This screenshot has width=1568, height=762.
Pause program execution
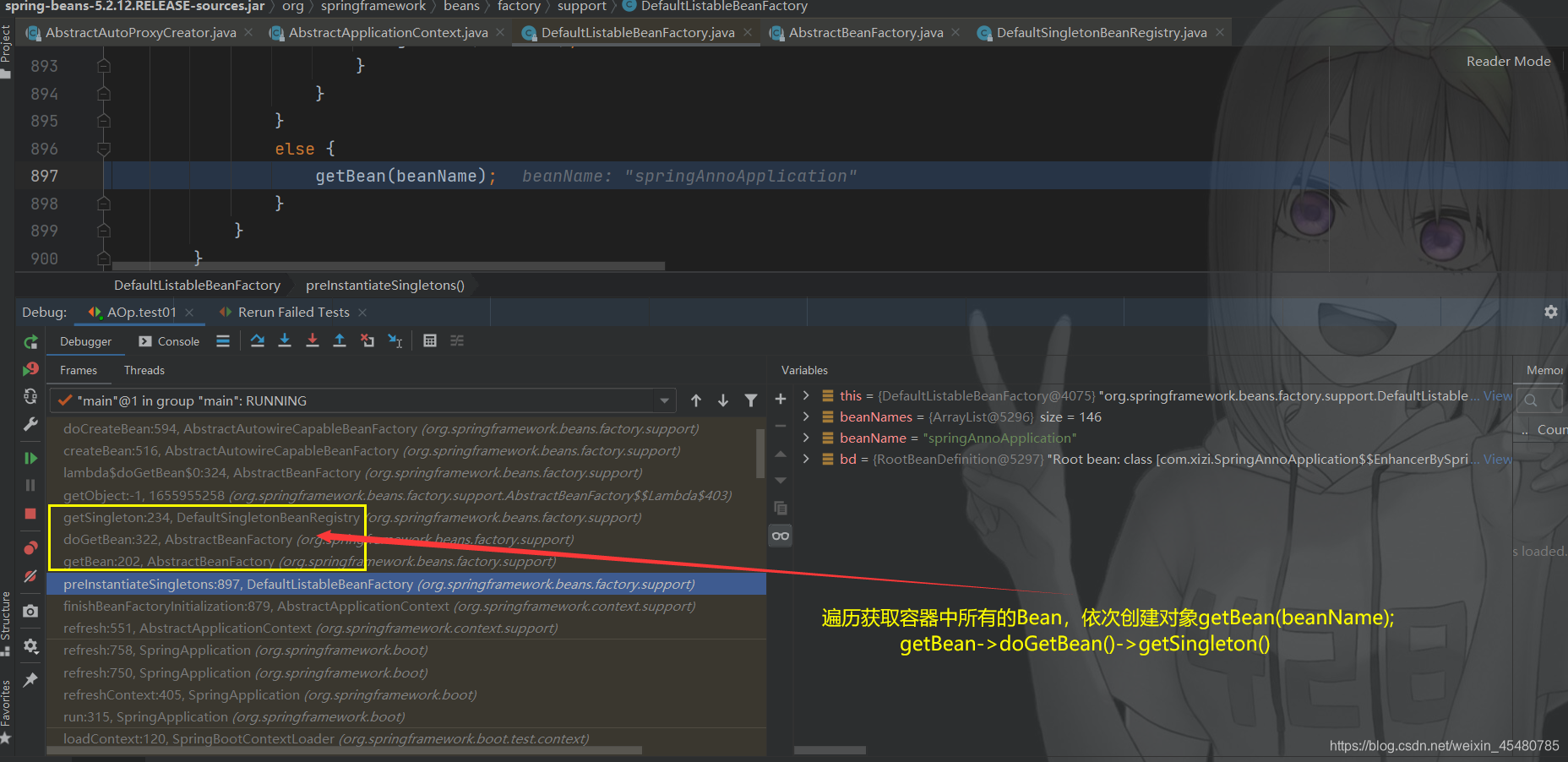point(30,486)
